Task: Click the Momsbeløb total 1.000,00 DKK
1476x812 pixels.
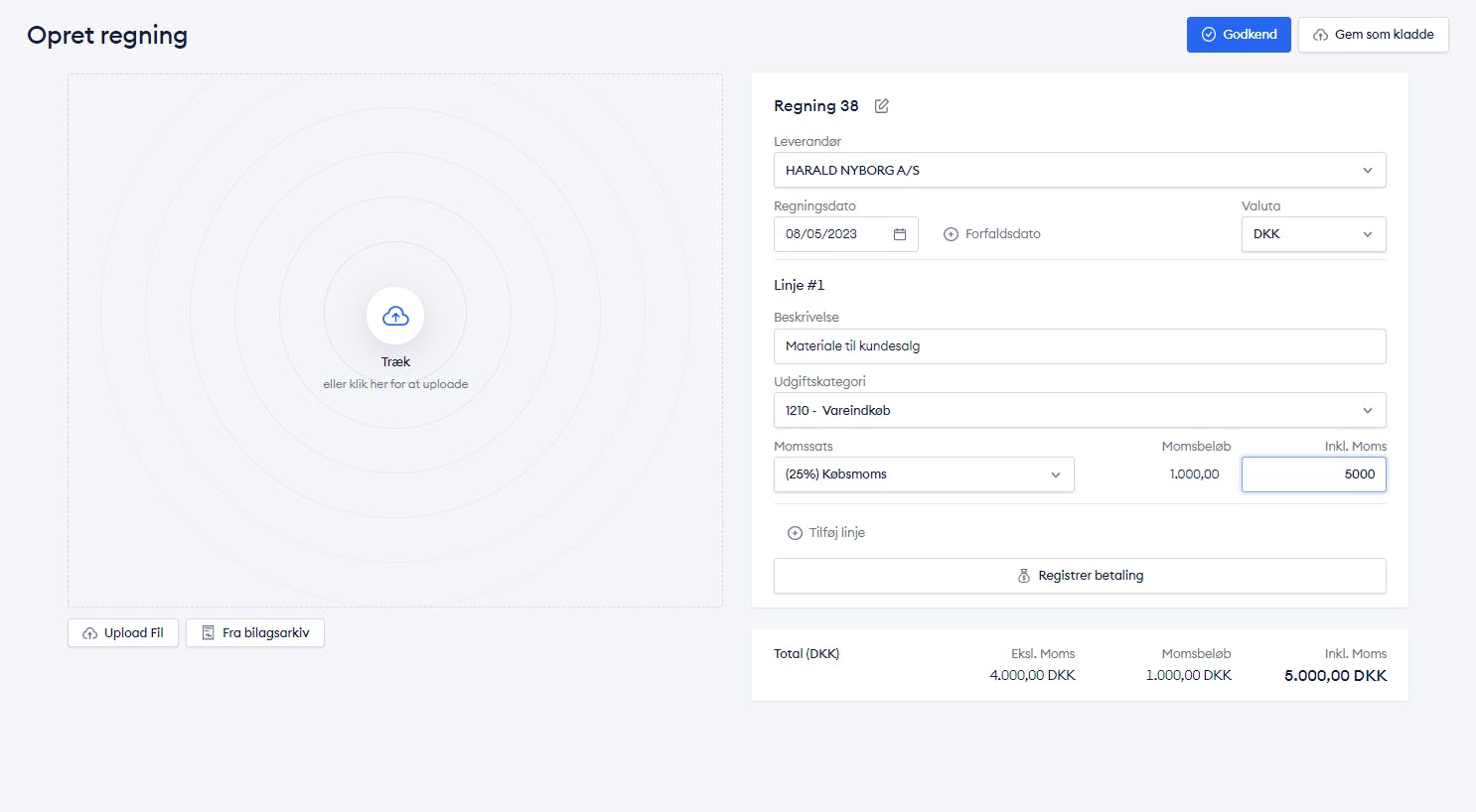Action: click(x=1188, y=675)
